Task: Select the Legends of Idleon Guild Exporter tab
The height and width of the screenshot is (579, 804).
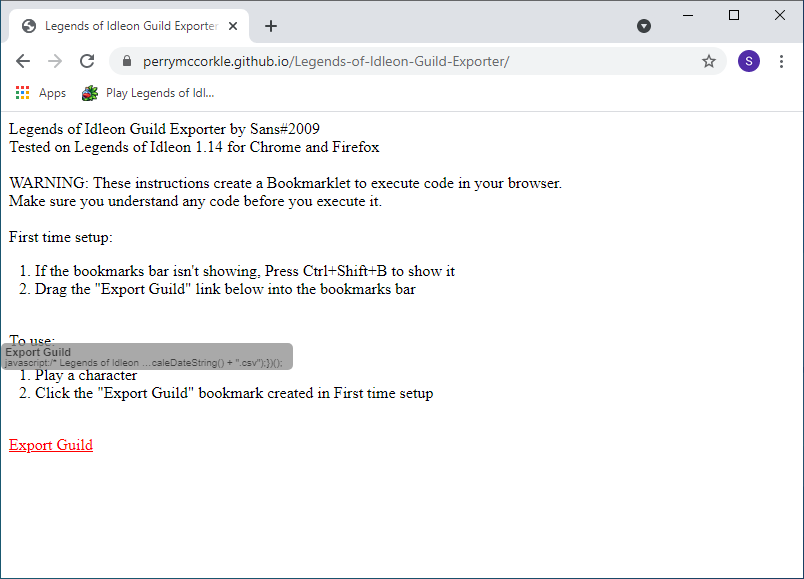Action: point(129,26)
